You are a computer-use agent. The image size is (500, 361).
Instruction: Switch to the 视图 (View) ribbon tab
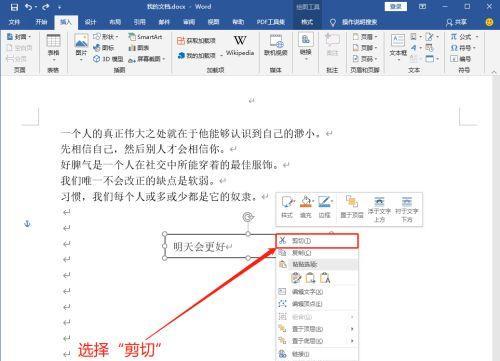213,22
